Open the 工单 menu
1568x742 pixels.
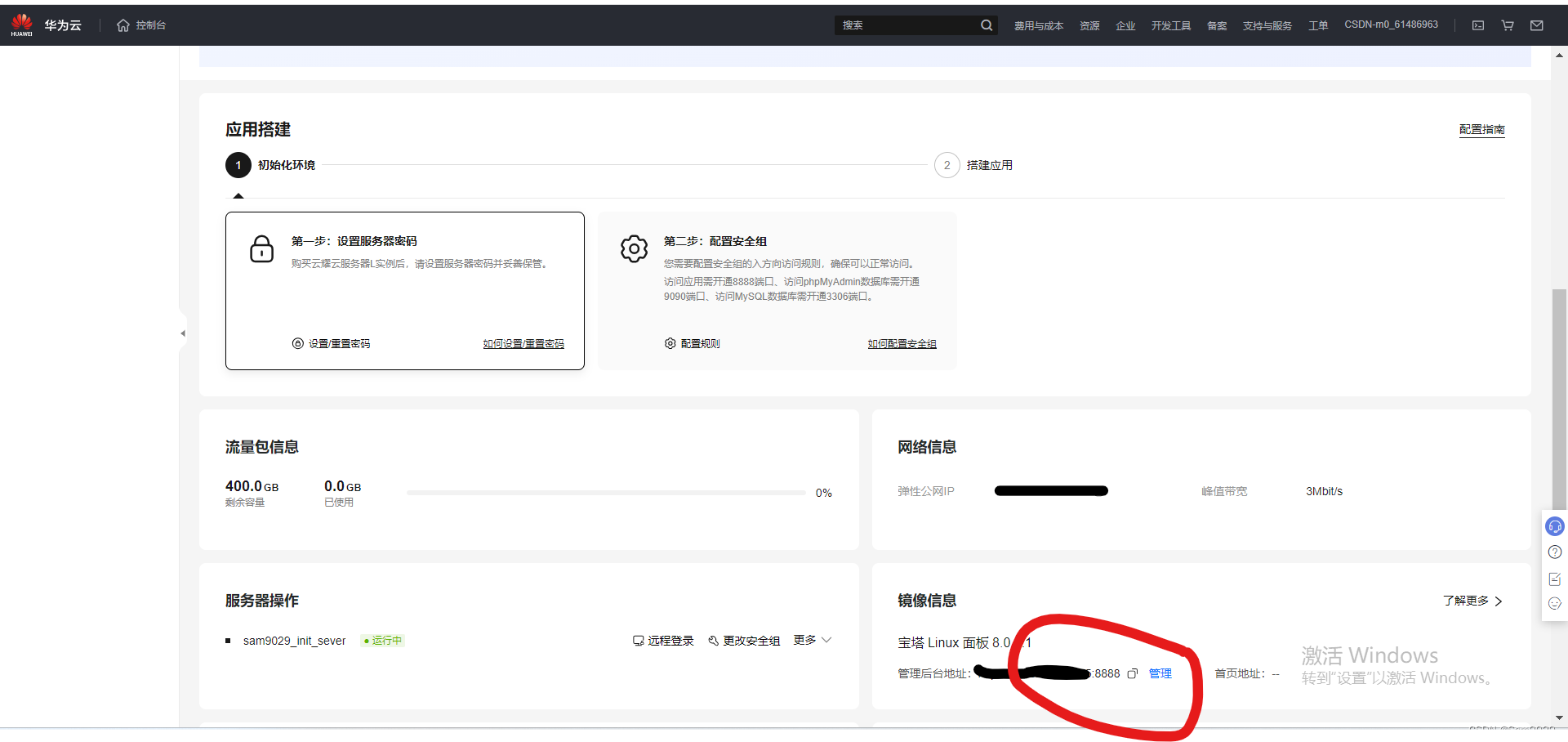(1318, 25)
